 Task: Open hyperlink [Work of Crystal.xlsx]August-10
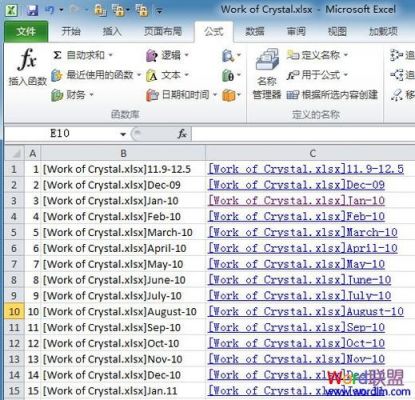click(306, 312)
